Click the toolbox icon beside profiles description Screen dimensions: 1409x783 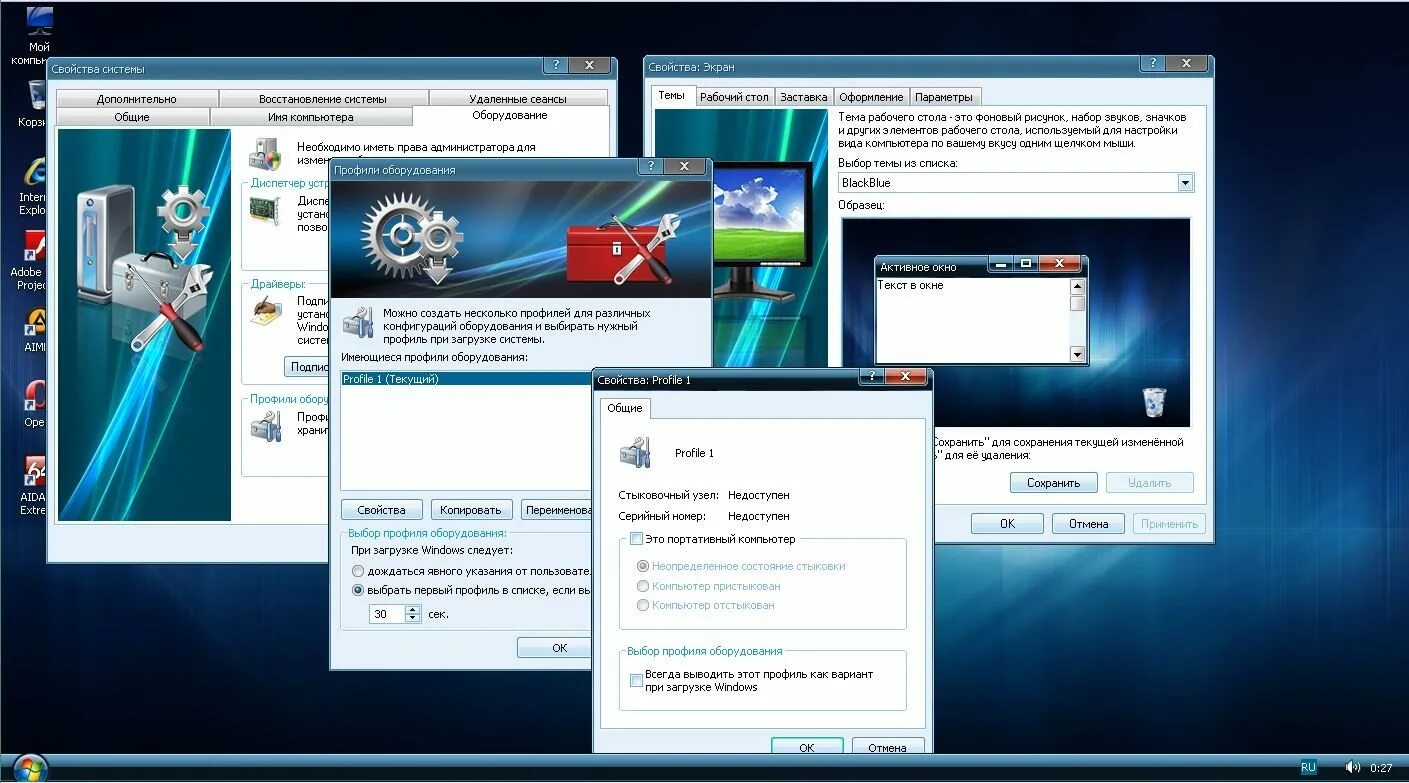pos(357,322)
